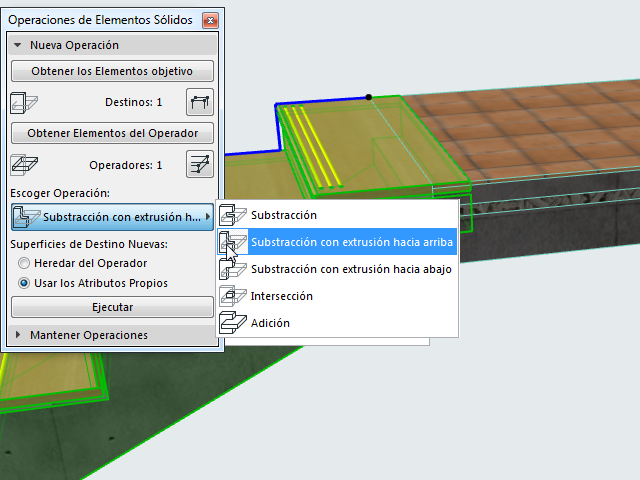Click the downward extrusion subtraction icon
Screen dimensions: 640x480
[x=233, y=269]
